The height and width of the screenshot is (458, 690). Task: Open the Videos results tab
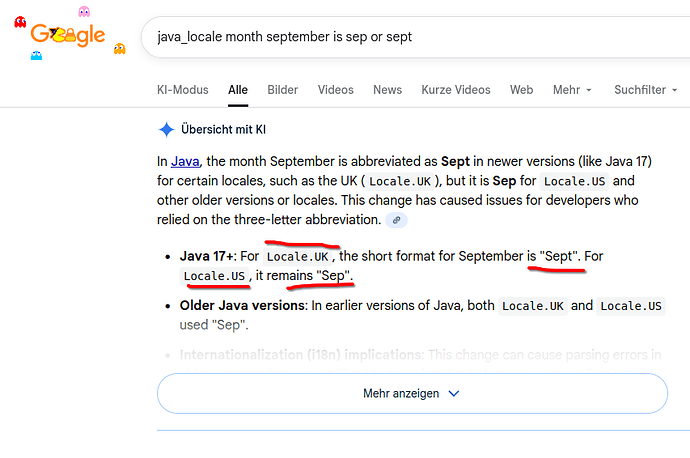[x=336, y=90]
